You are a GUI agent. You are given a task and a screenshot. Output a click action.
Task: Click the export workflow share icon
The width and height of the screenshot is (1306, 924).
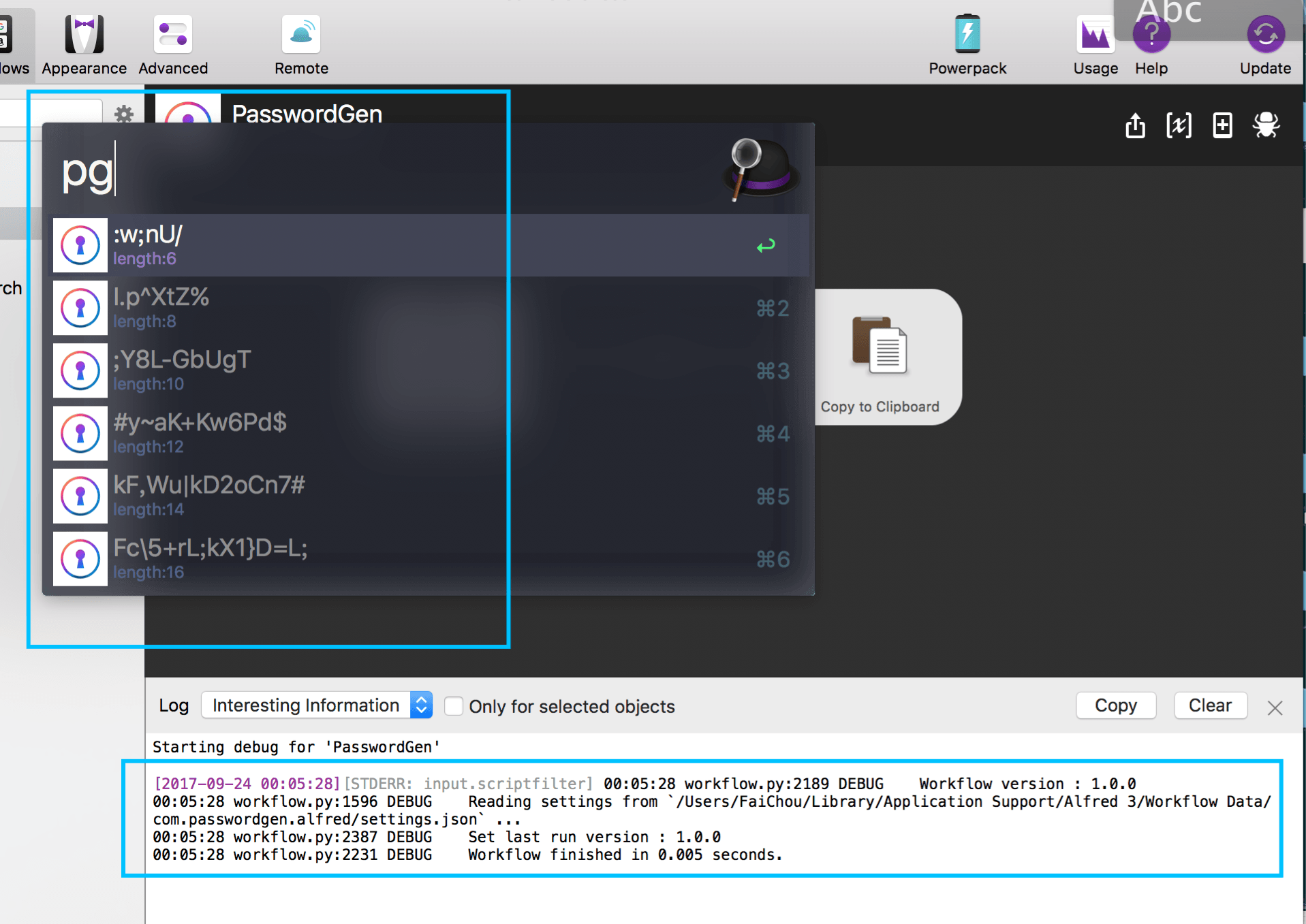[x=1135, y=125]
